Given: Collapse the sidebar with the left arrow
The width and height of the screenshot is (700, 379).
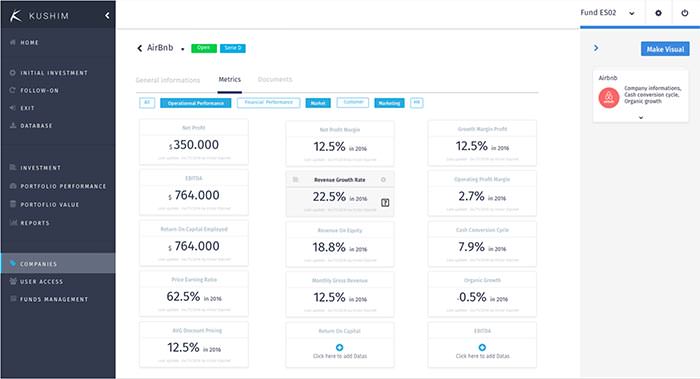Looking at the screenshot, I should (x=107, y=16).
